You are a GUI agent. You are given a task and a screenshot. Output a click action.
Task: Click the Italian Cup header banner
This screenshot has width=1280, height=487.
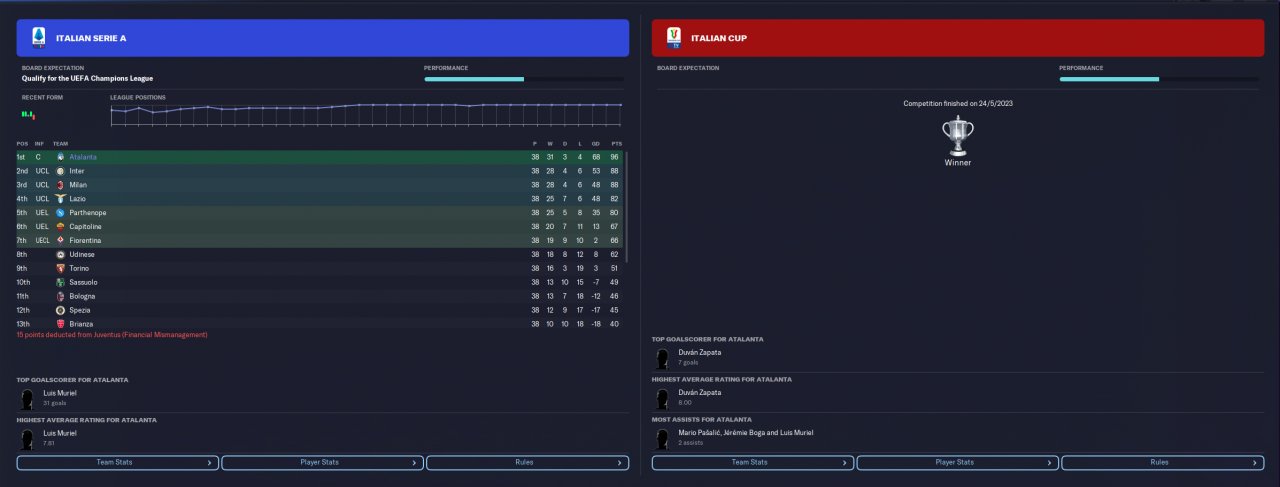957,38
